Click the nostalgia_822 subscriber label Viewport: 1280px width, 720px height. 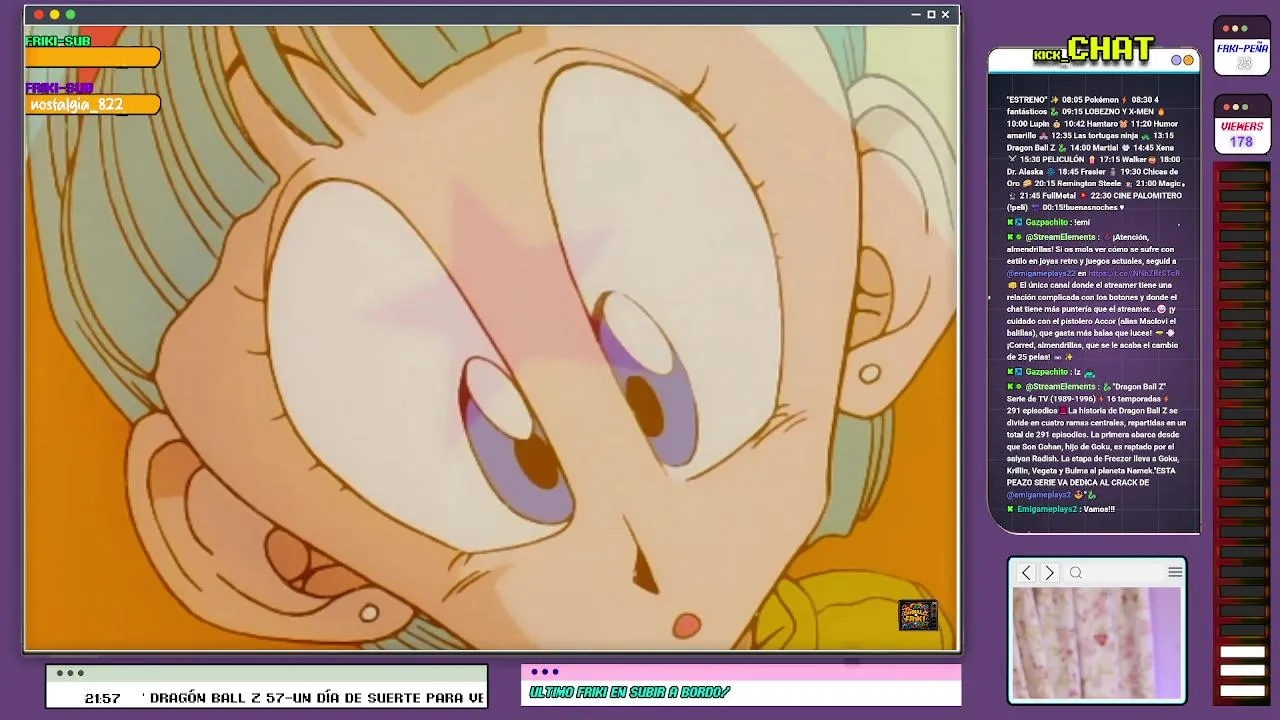(77, 104)
